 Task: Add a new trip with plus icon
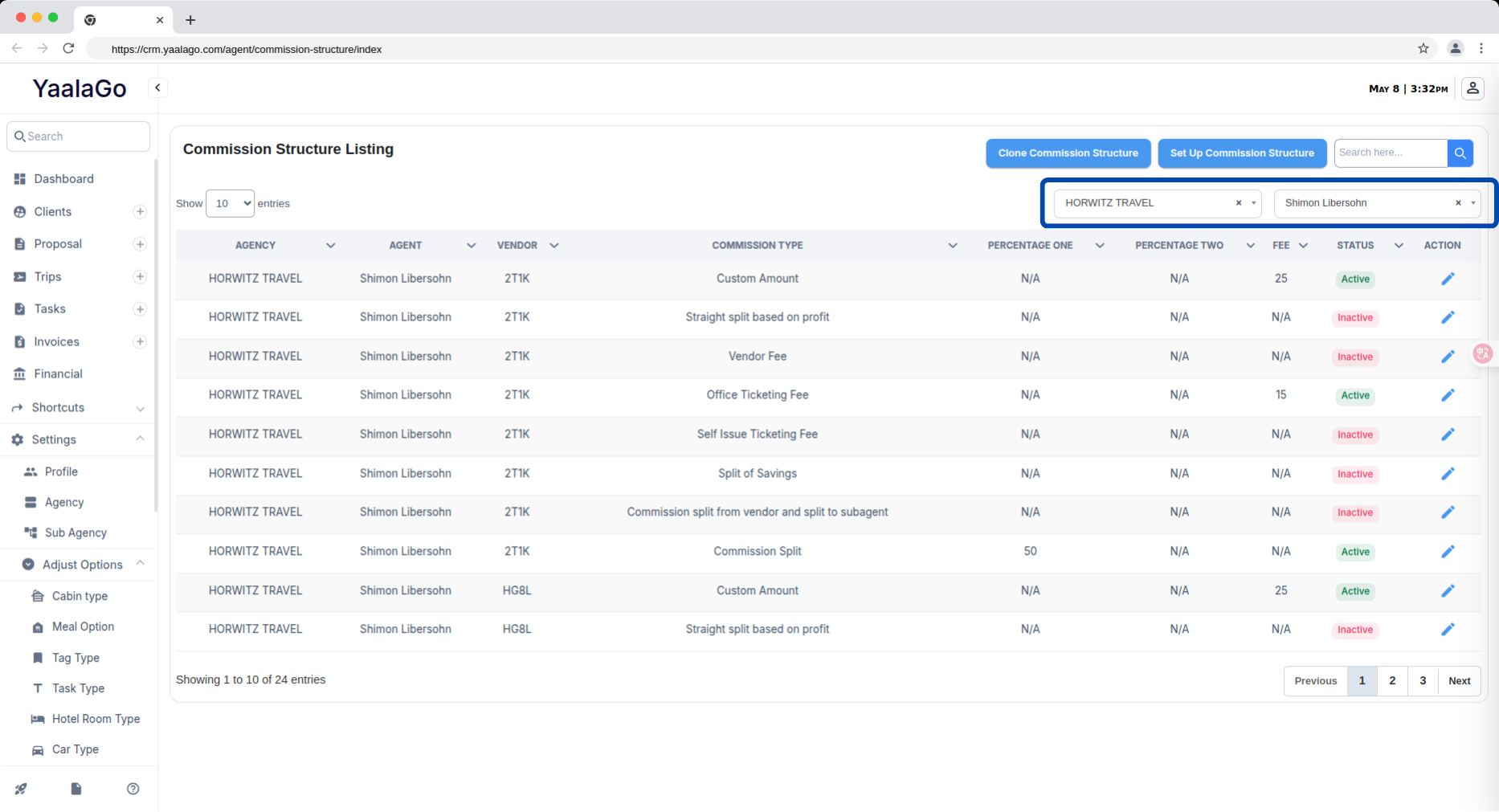[140, 277]
